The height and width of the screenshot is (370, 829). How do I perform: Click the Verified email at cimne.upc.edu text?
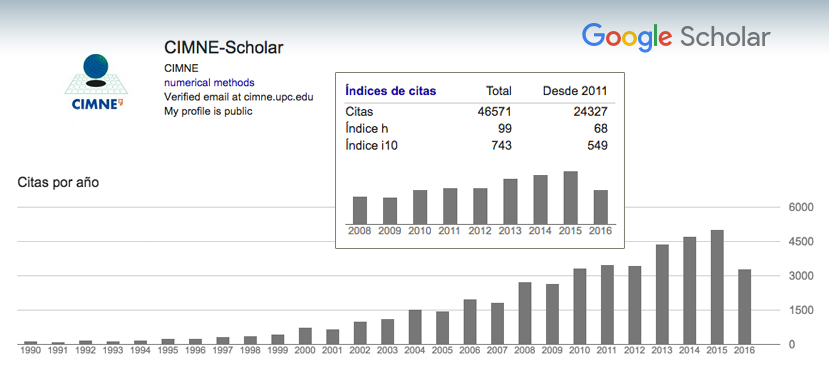(239, 97)
